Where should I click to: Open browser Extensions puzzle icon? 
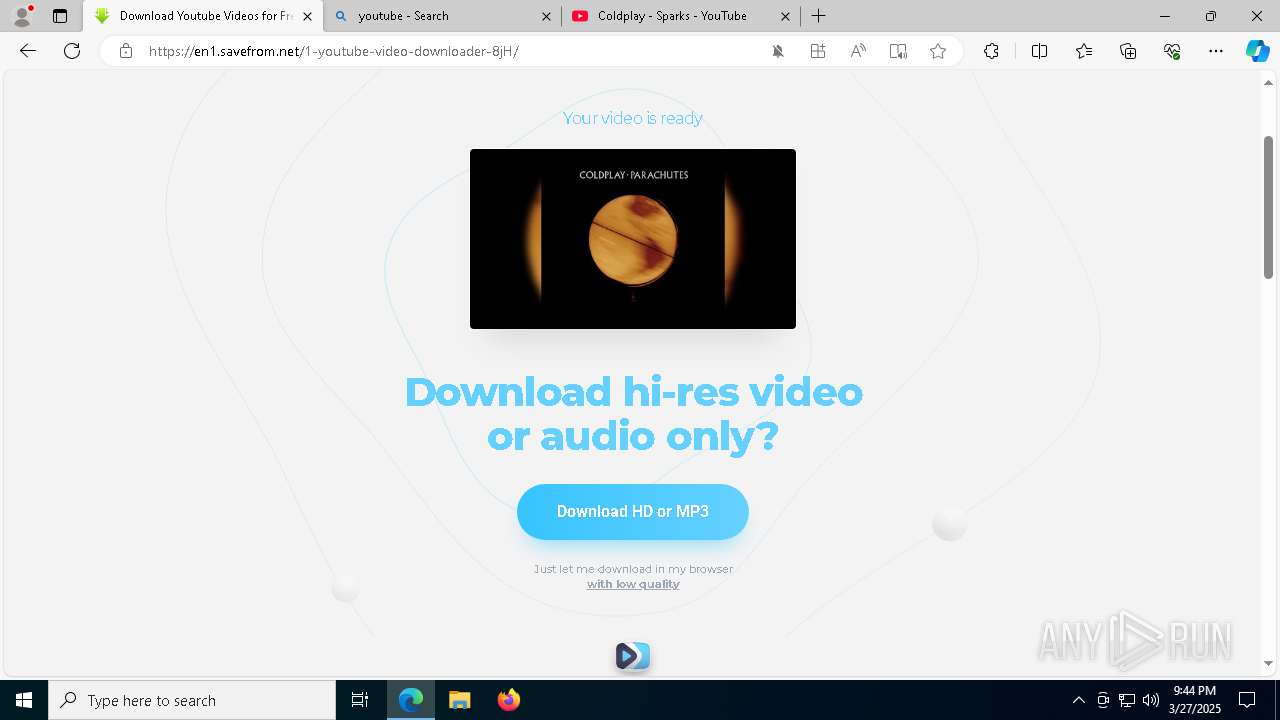pos(991,51)
